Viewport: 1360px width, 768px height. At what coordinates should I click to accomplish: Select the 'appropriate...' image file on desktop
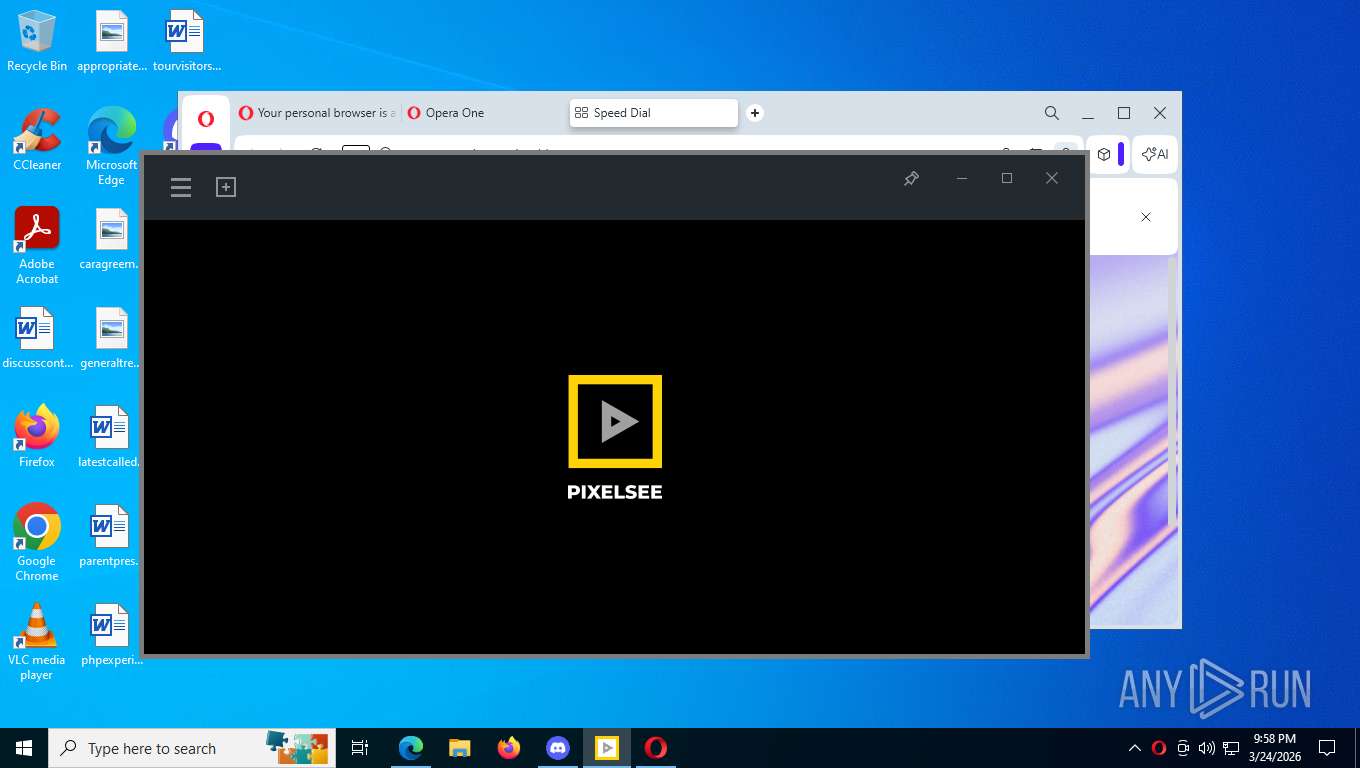pos(111,41)
